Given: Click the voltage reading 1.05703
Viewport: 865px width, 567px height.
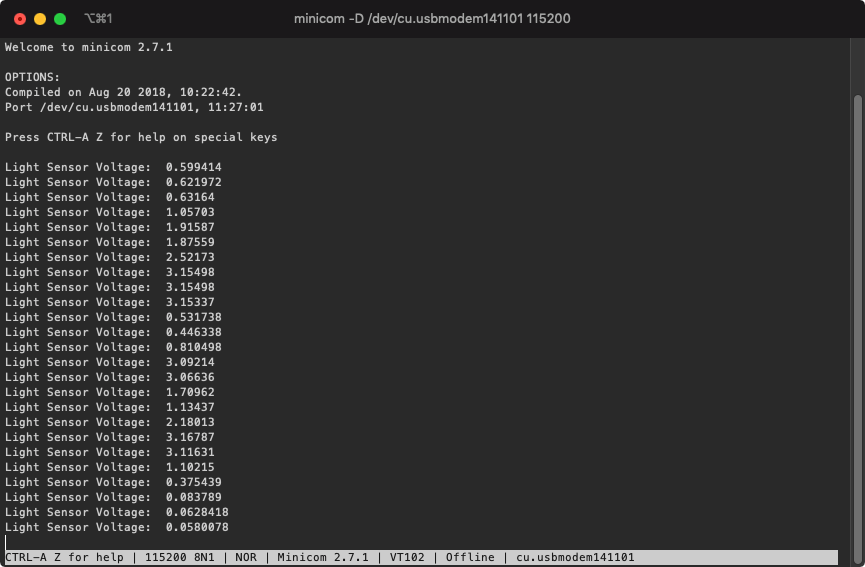Looking at the screenshot, I should [x=190, y=212].
